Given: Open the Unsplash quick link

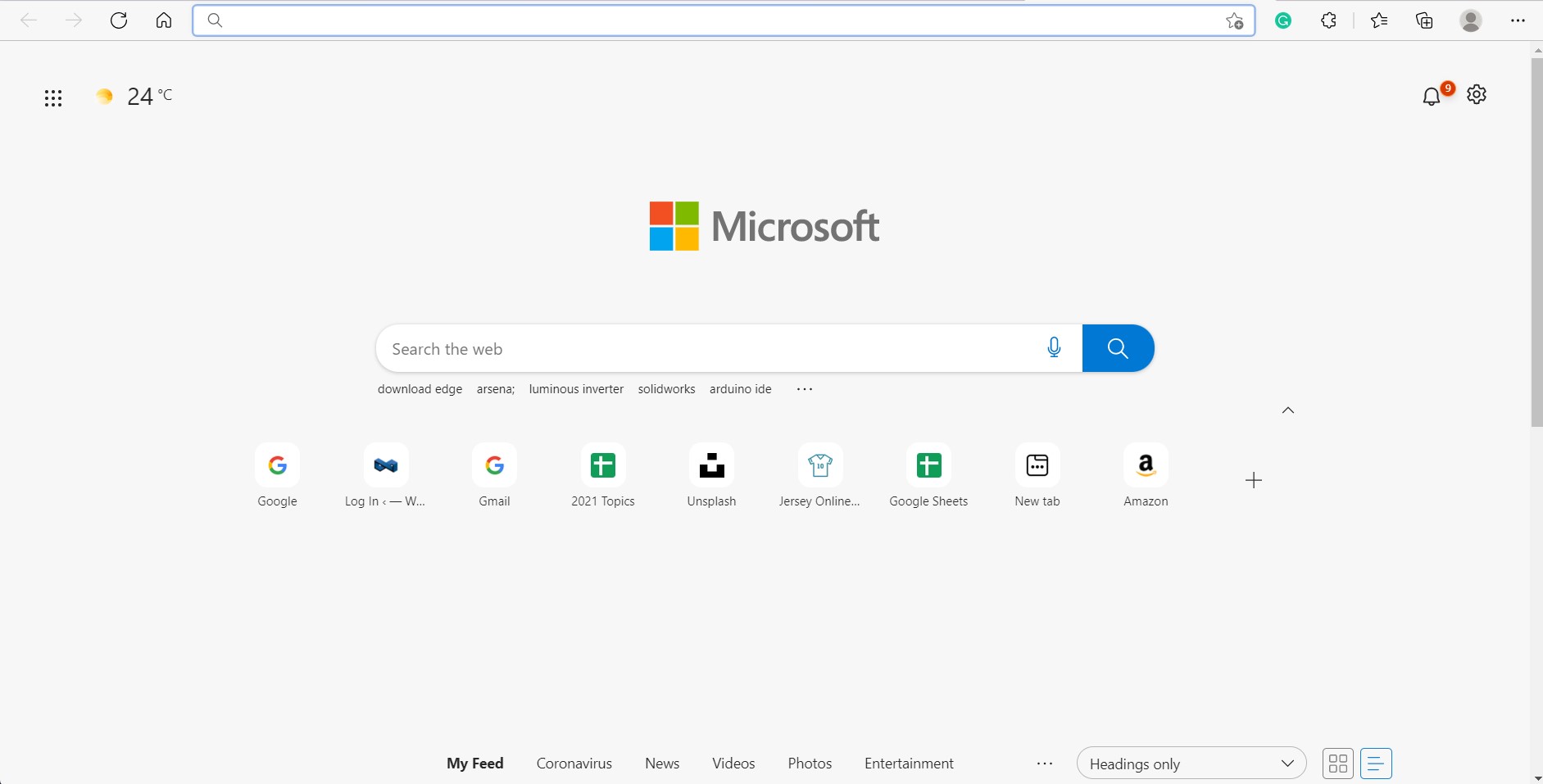Looking at the screenshot, I should [711, 476].
